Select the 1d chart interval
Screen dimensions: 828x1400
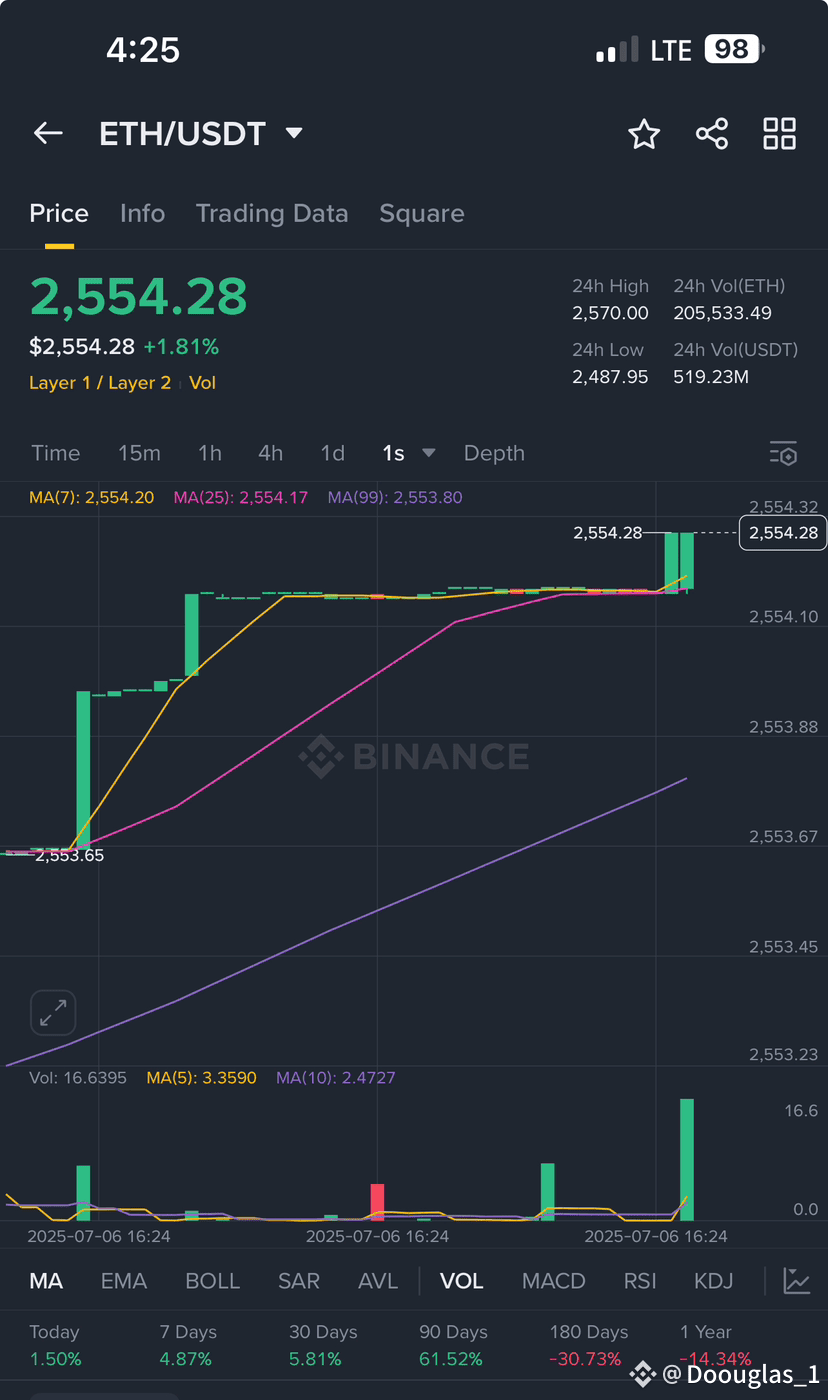coord(333,453)
